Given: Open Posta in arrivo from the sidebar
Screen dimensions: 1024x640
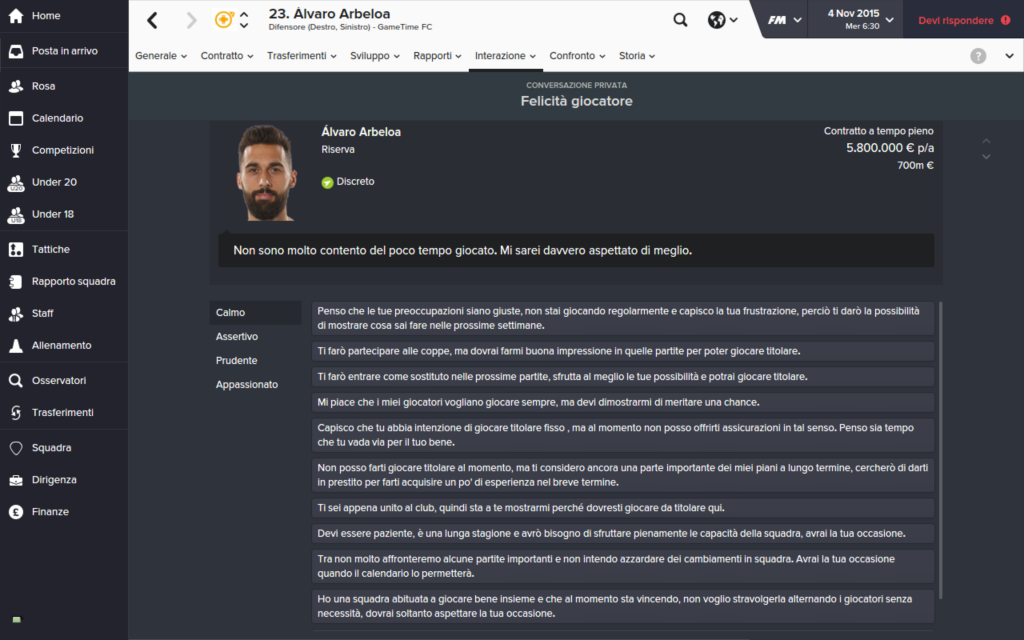Looking at the screenshot, I should coord(64,52).
